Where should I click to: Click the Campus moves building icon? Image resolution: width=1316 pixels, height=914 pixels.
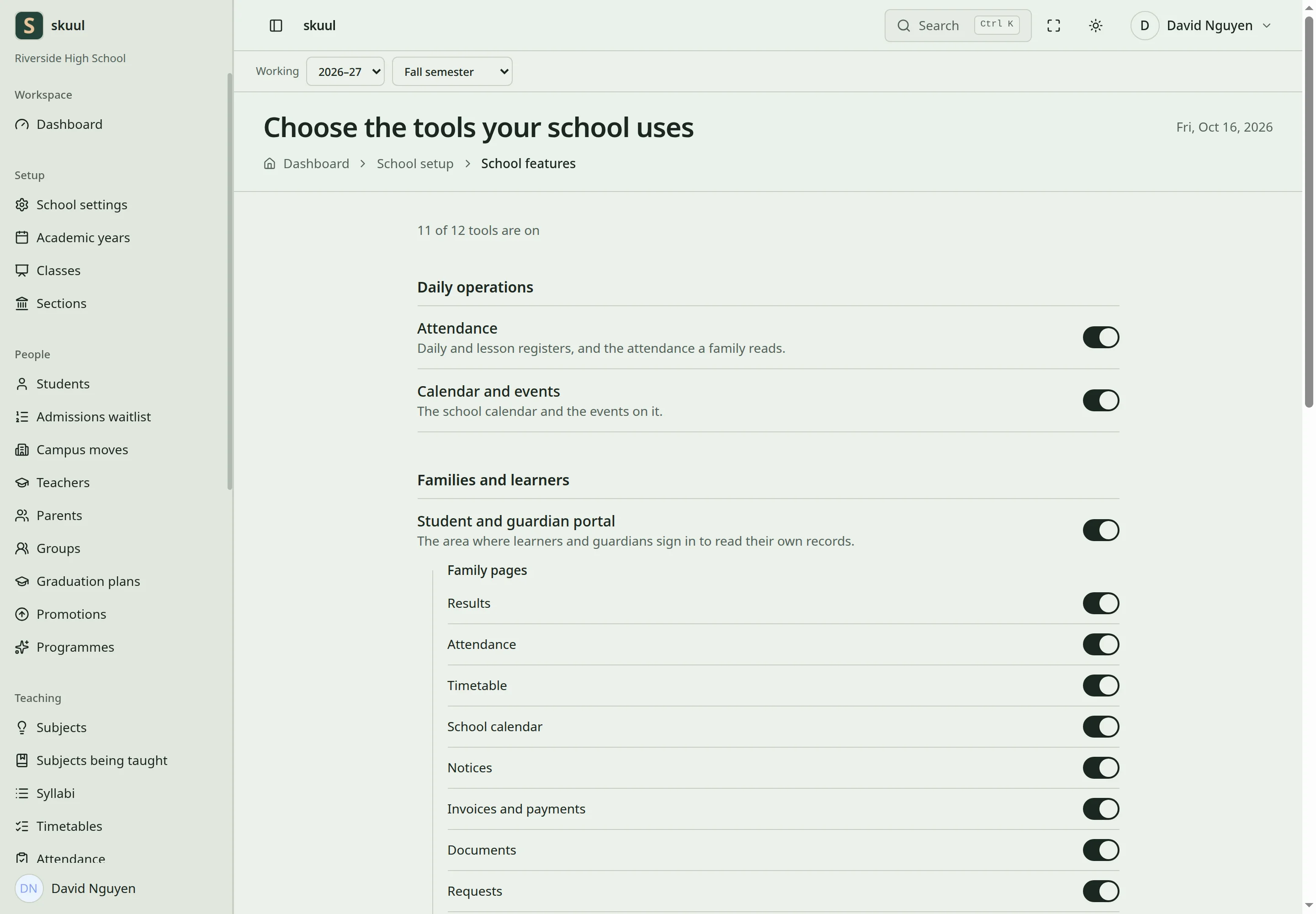pos(22,450)
